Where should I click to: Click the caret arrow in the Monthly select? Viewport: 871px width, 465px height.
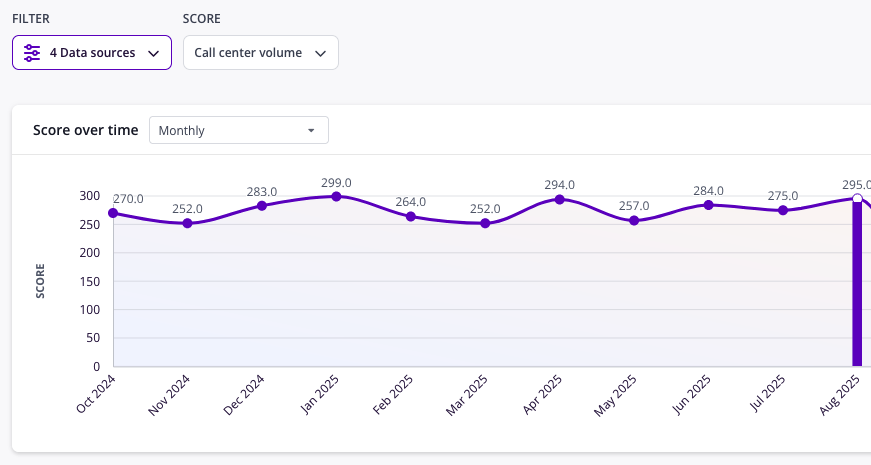point(311,131)
